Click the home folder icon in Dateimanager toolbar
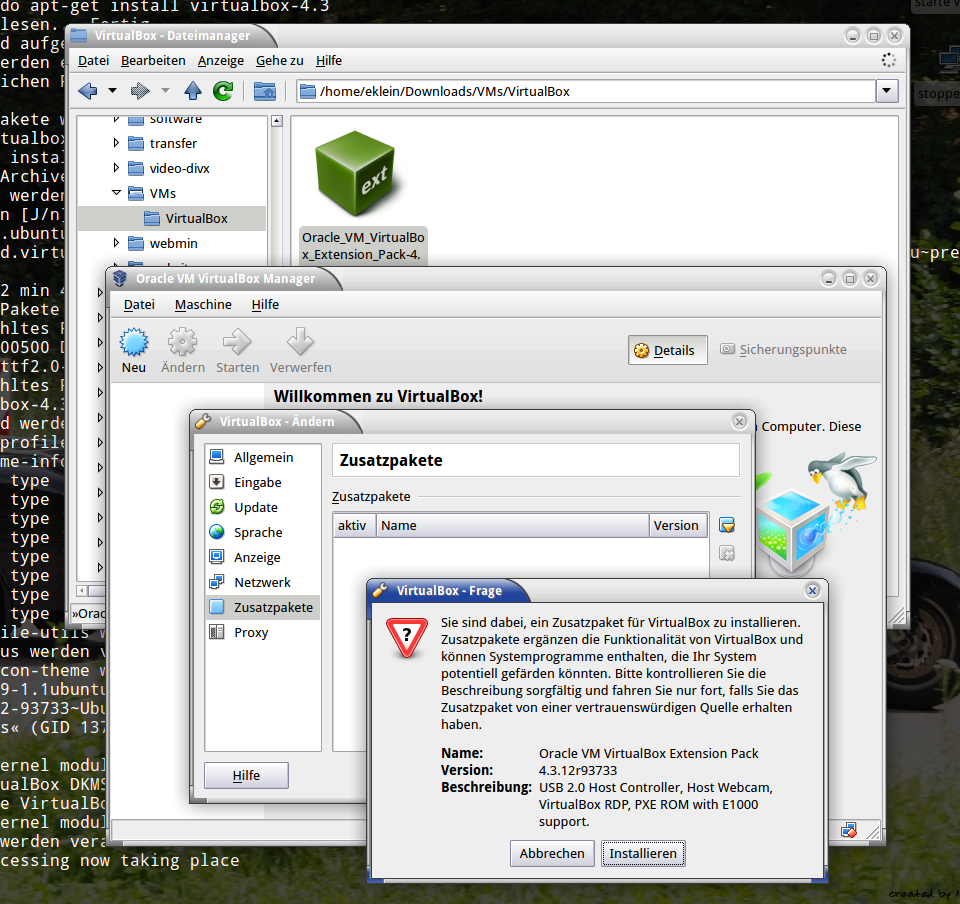Viewport: 960px width, 904px height. 265,91
